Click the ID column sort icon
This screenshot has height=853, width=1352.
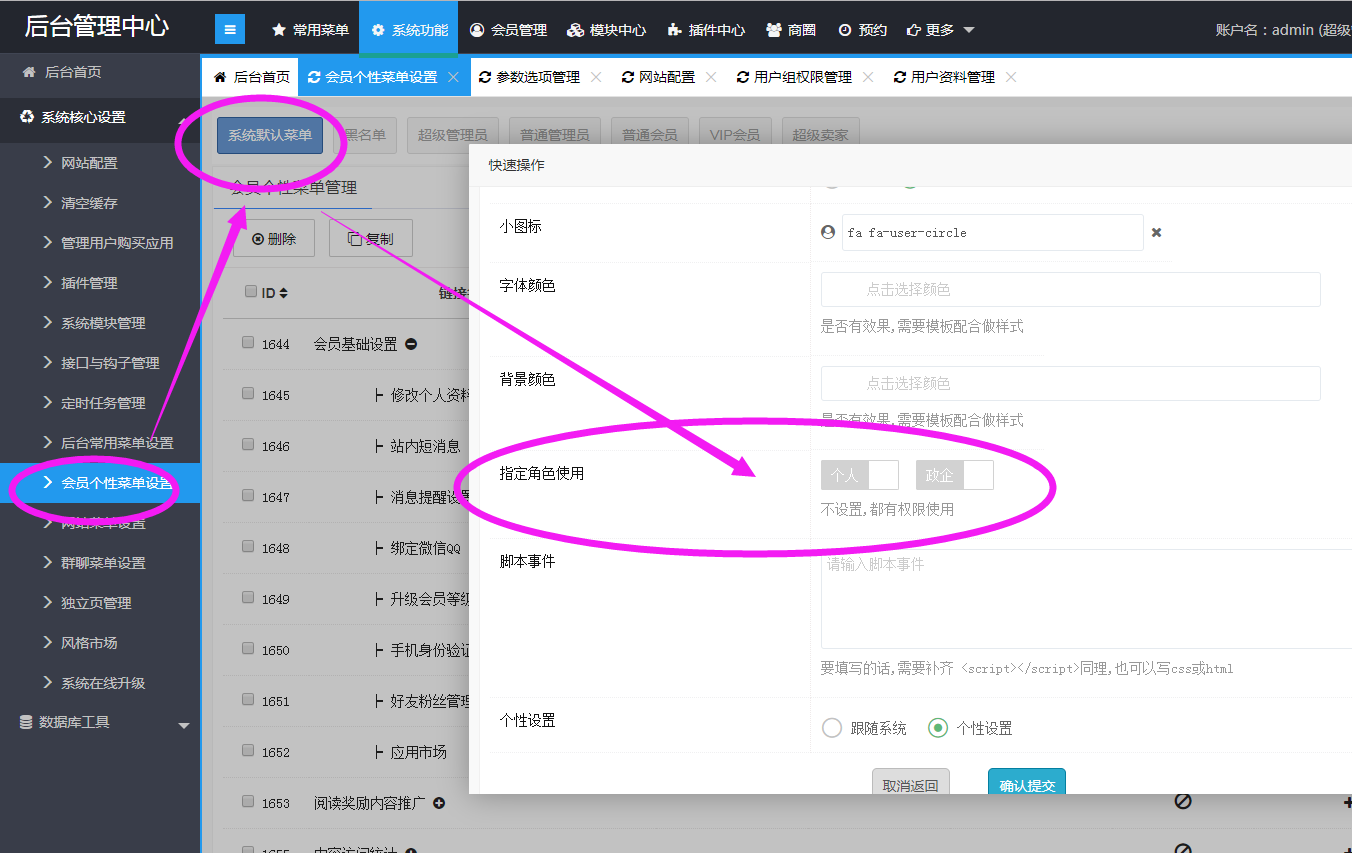[x=284, y=293]
